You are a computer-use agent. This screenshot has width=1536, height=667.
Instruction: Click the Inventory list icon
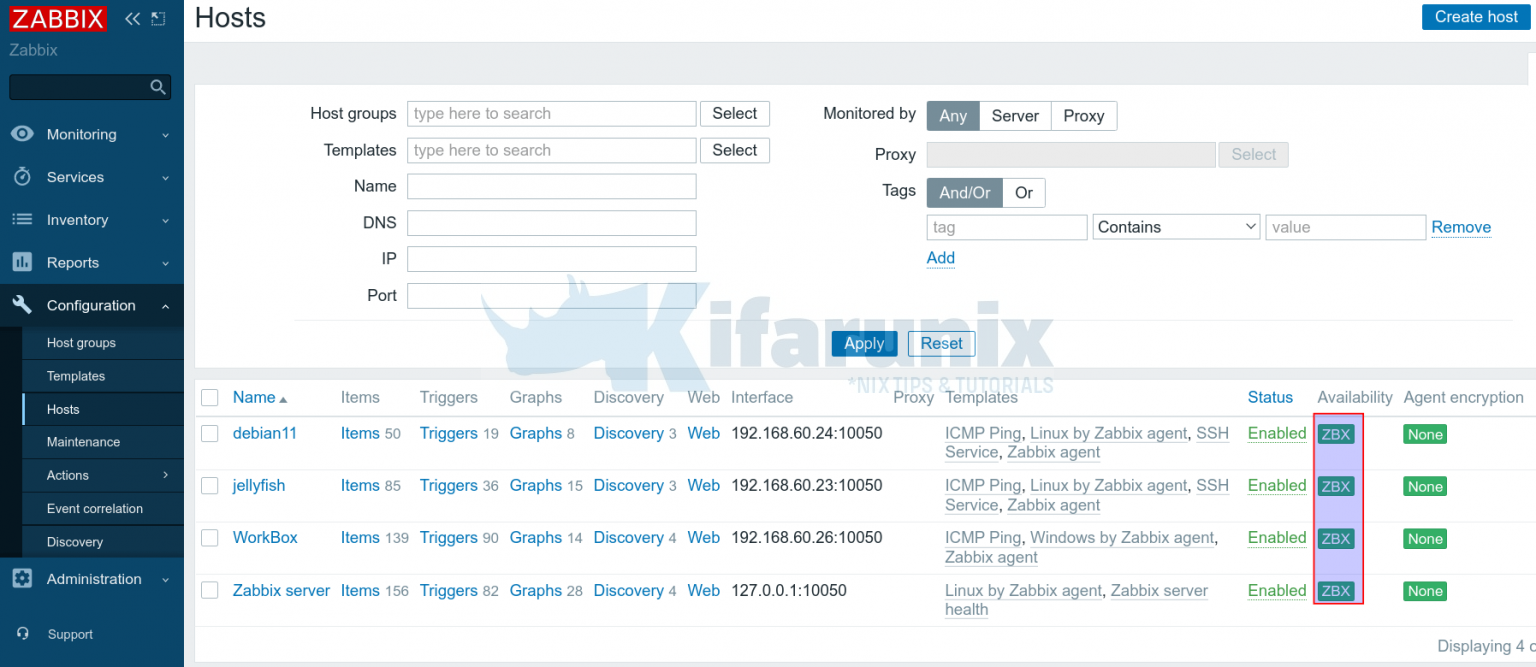[23, 219]
